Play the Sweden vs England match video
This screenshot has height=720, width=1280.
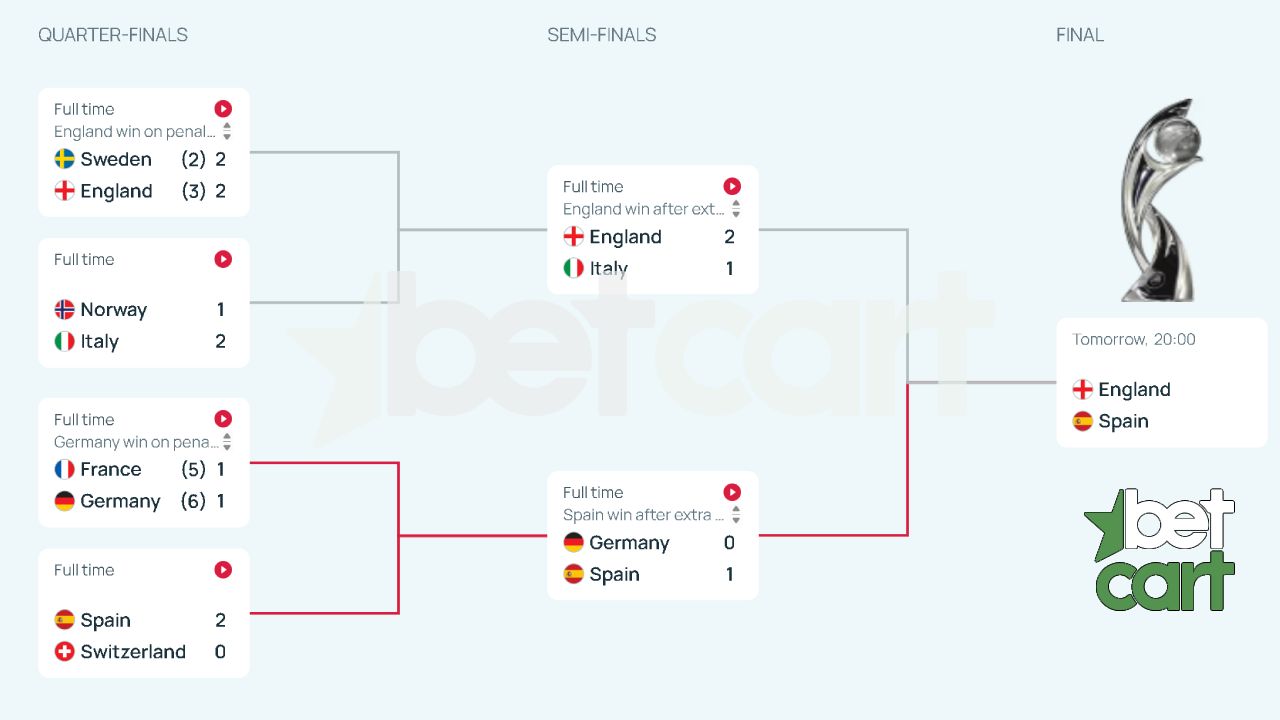click(223, 109)
